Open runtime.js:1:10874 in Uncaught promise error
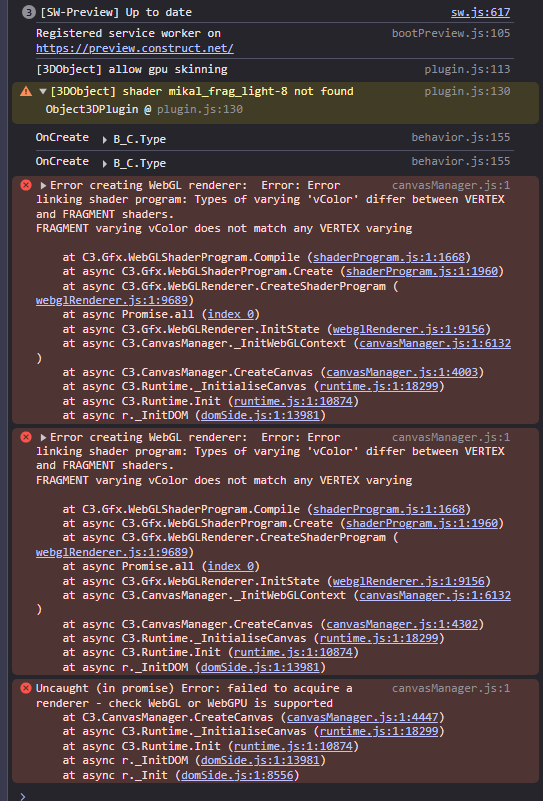Screen dimensions: 543x801 [293, 746]
